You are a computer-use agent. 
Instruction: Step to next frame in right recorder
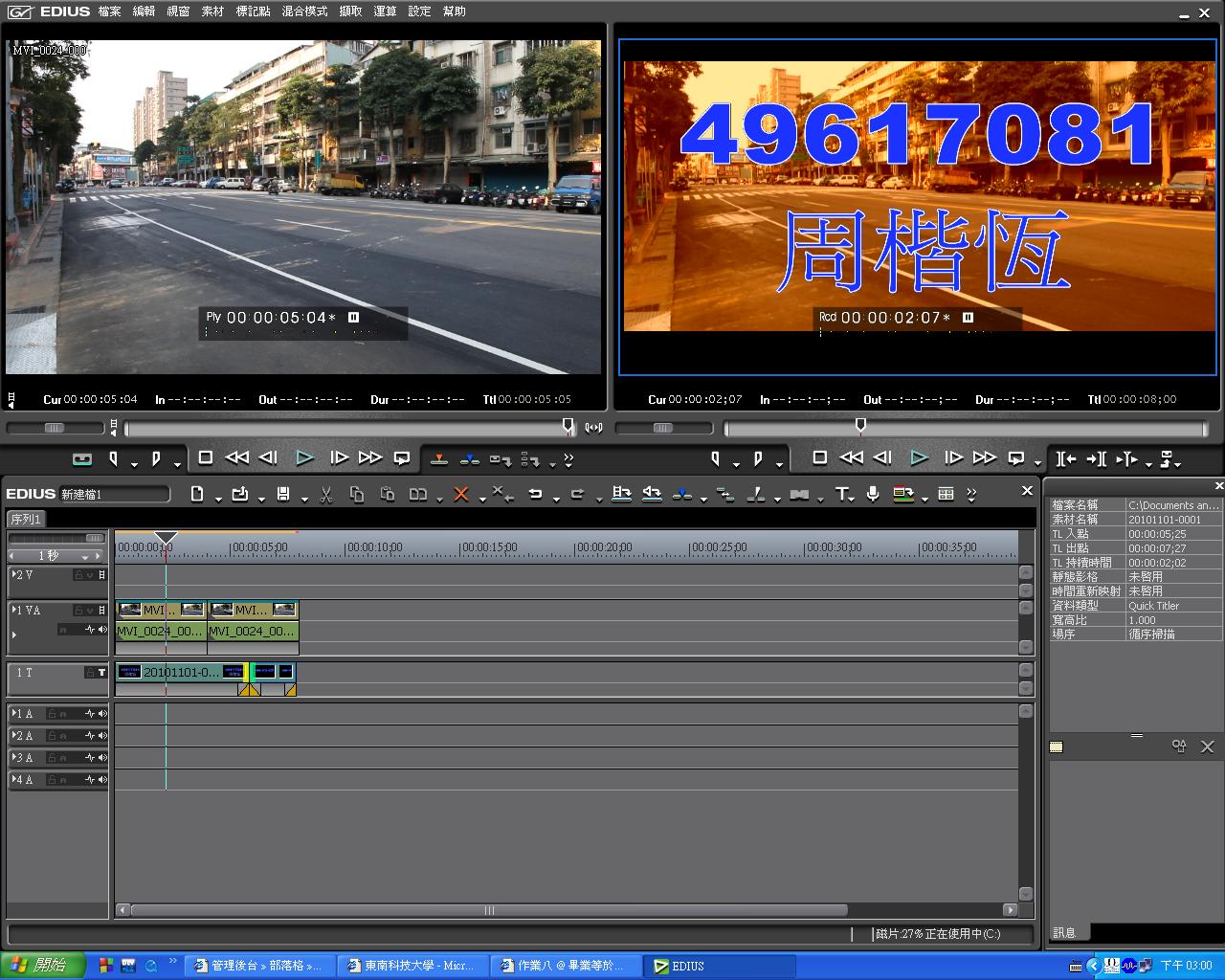pos(953,458)
